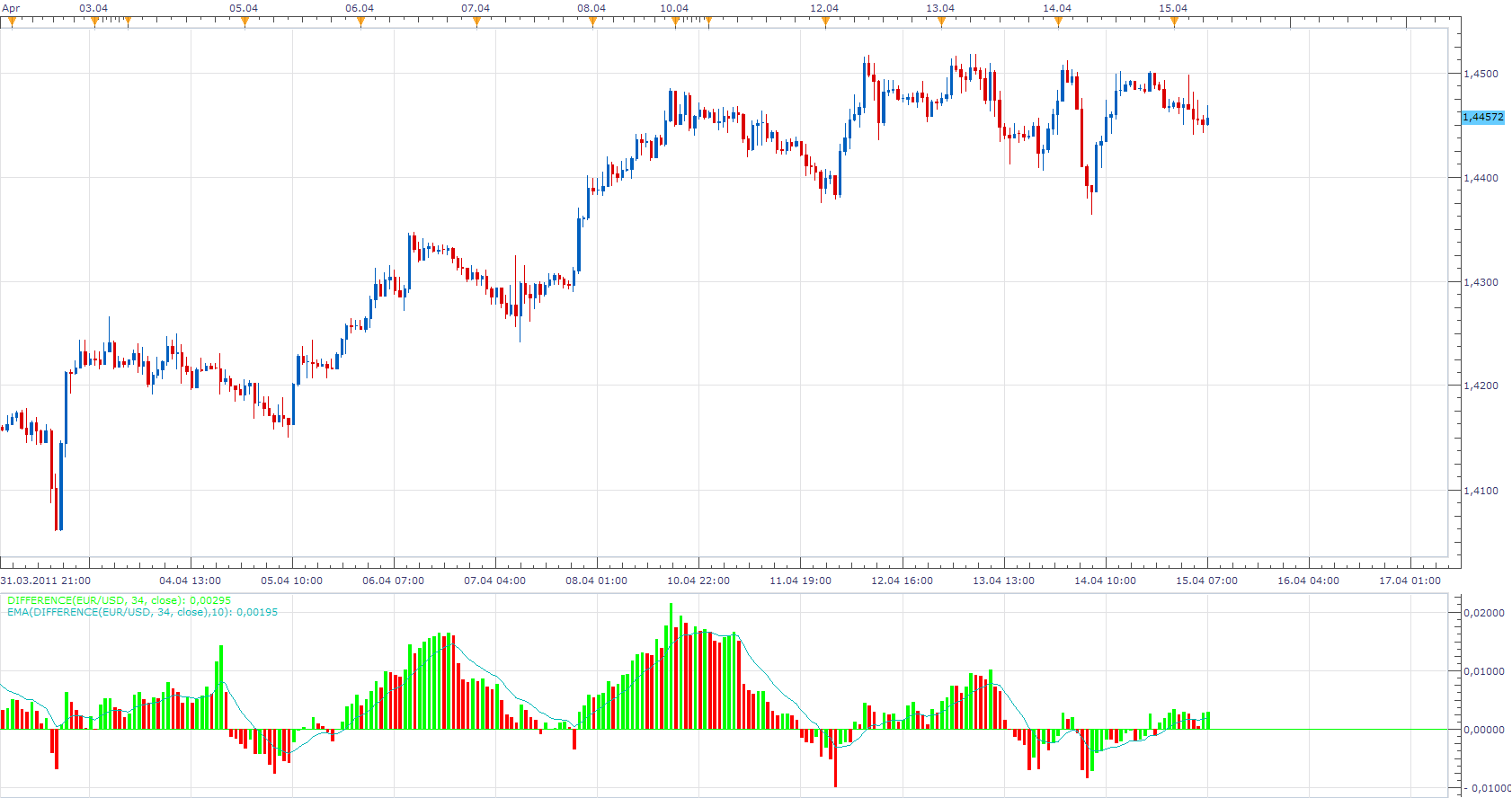This screenshot has width=1512, height=798.
Task: Click the 06.04 07:00 time axis label
Action: coord(394,581)
